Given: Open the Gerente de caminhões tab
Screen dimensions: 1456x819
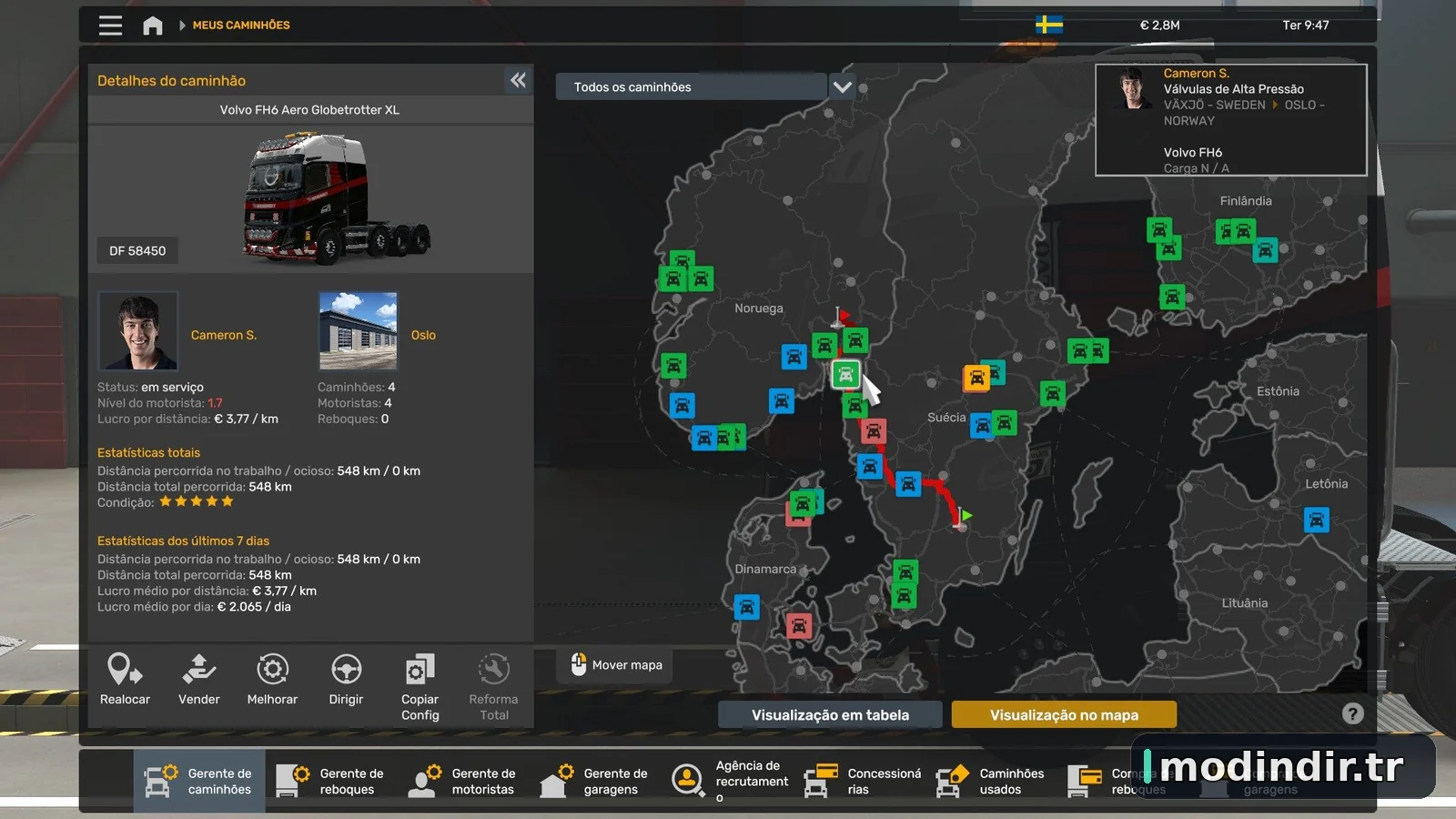Looking at the screenshot, I should click(199, 781).
